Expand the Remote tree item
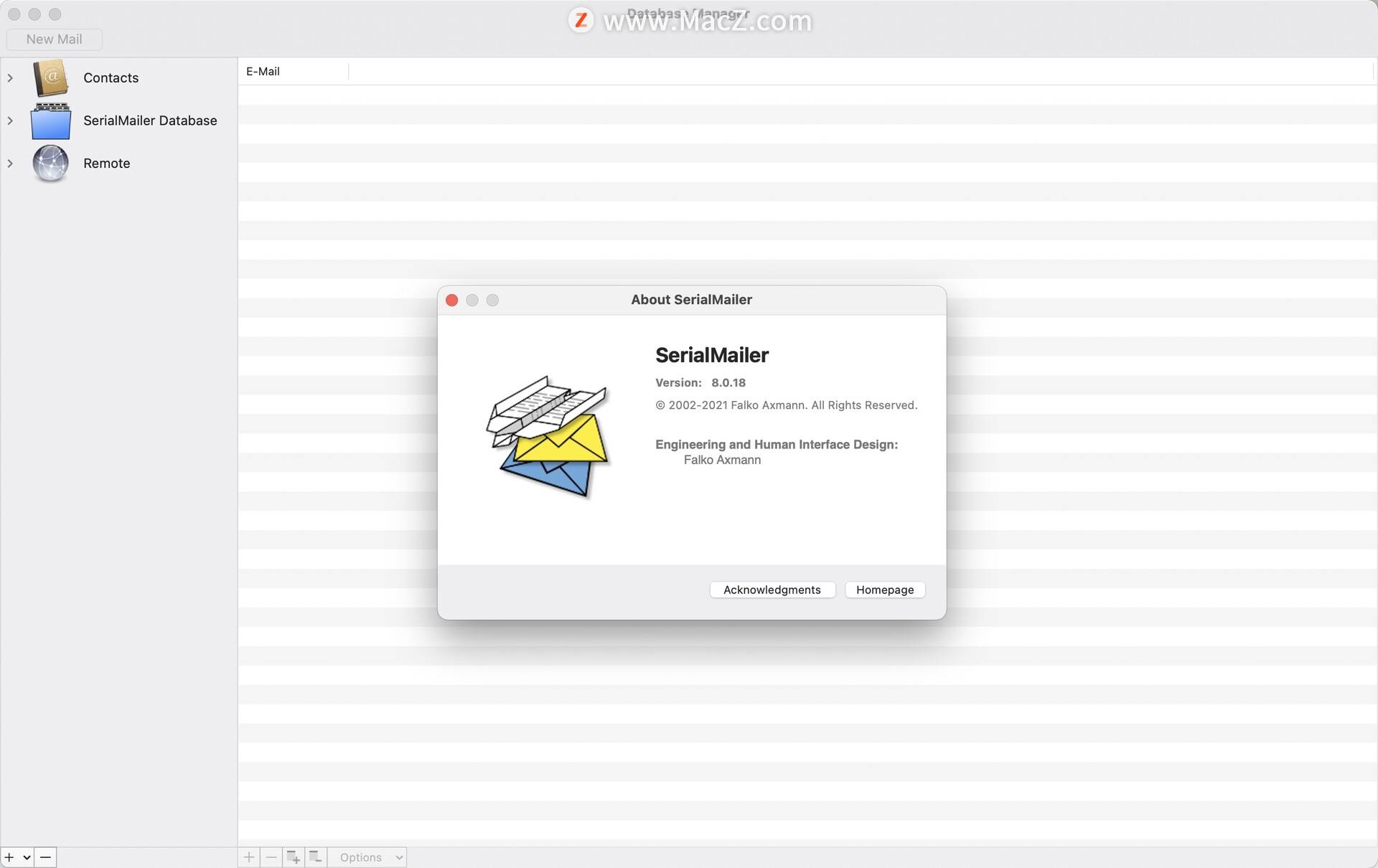Viewport: 1378px width, 868px height. click(10, 164)
